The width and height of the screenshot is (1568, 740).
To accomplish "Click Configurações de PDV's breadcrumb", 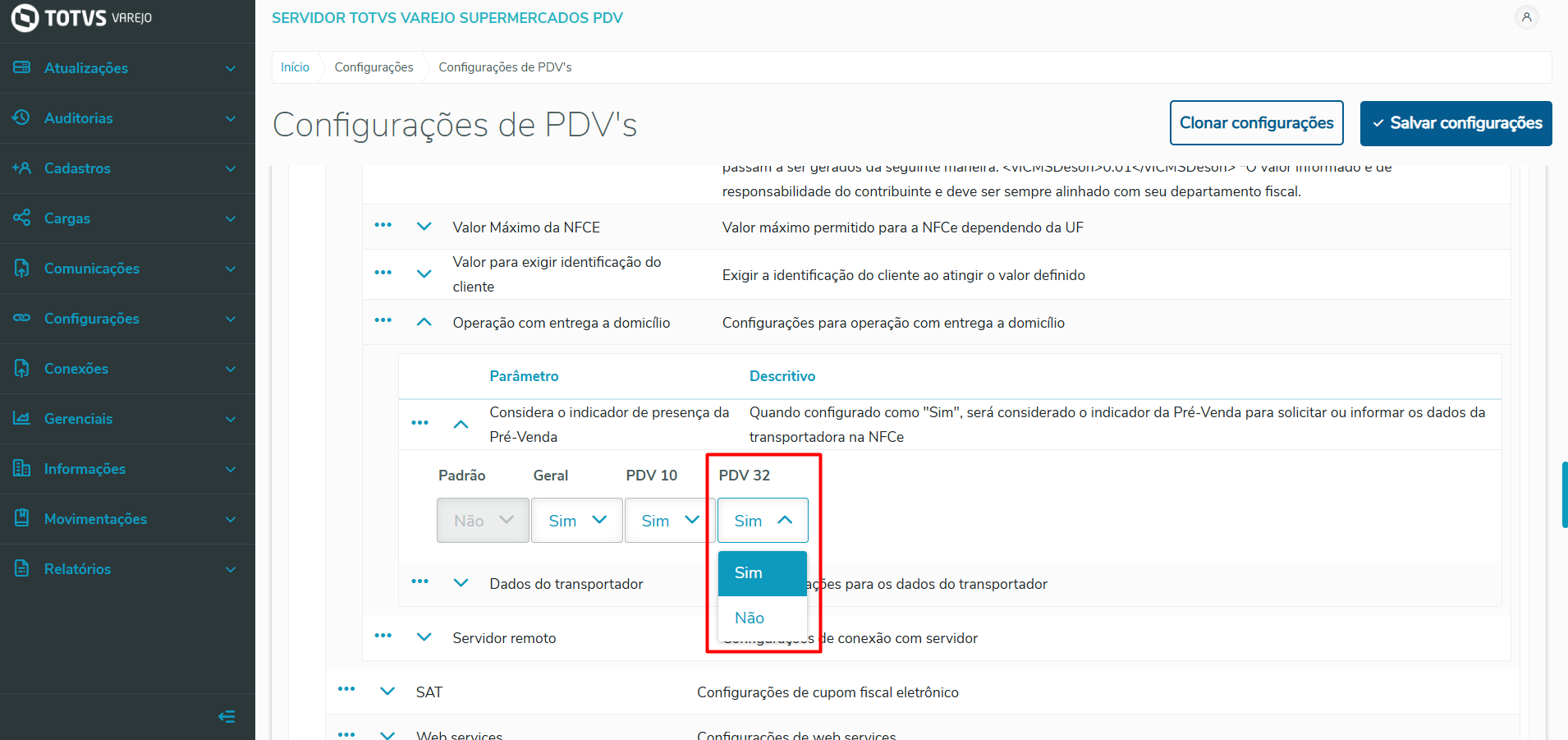I will pyautogui.click(x=505, y=67).
